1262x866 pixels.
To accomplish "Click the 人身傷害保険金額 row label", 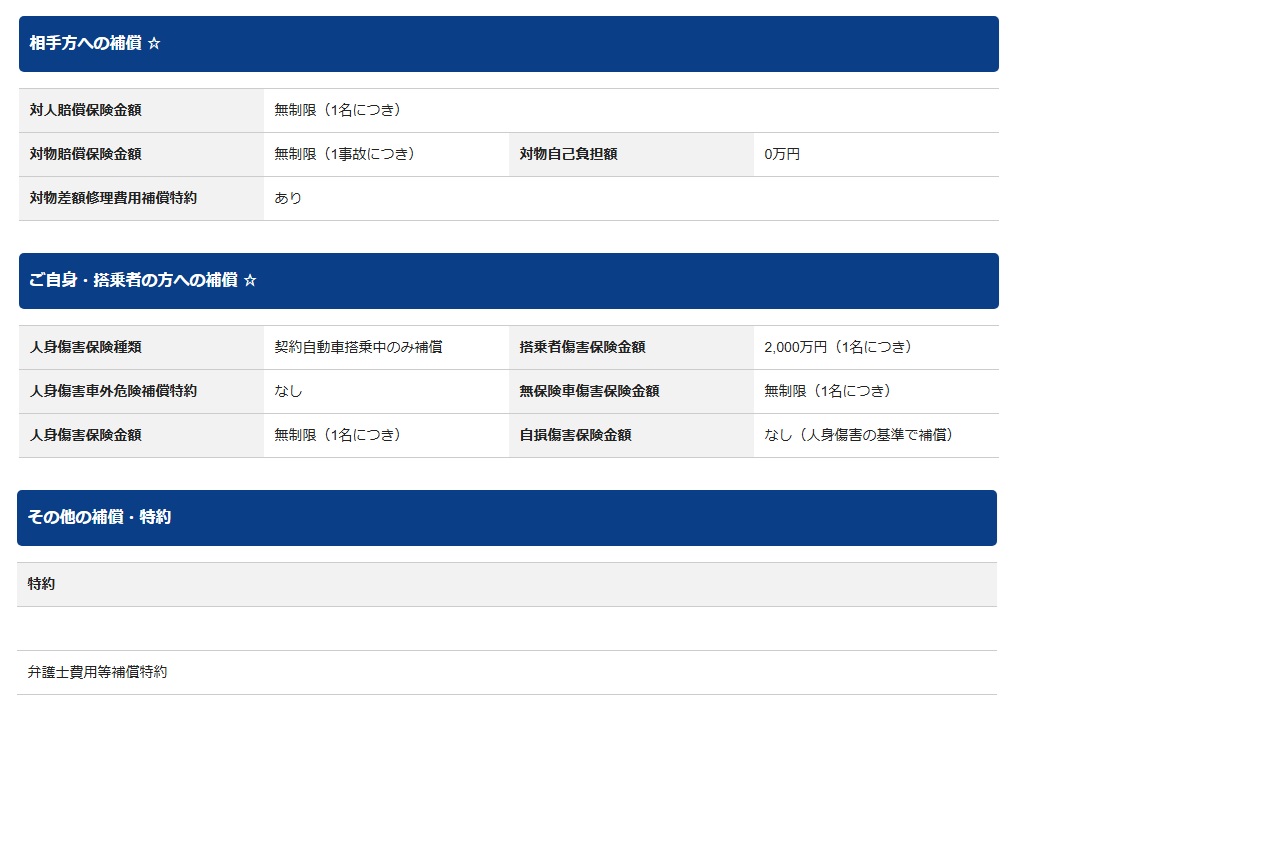I will click(x=86, y=435).
